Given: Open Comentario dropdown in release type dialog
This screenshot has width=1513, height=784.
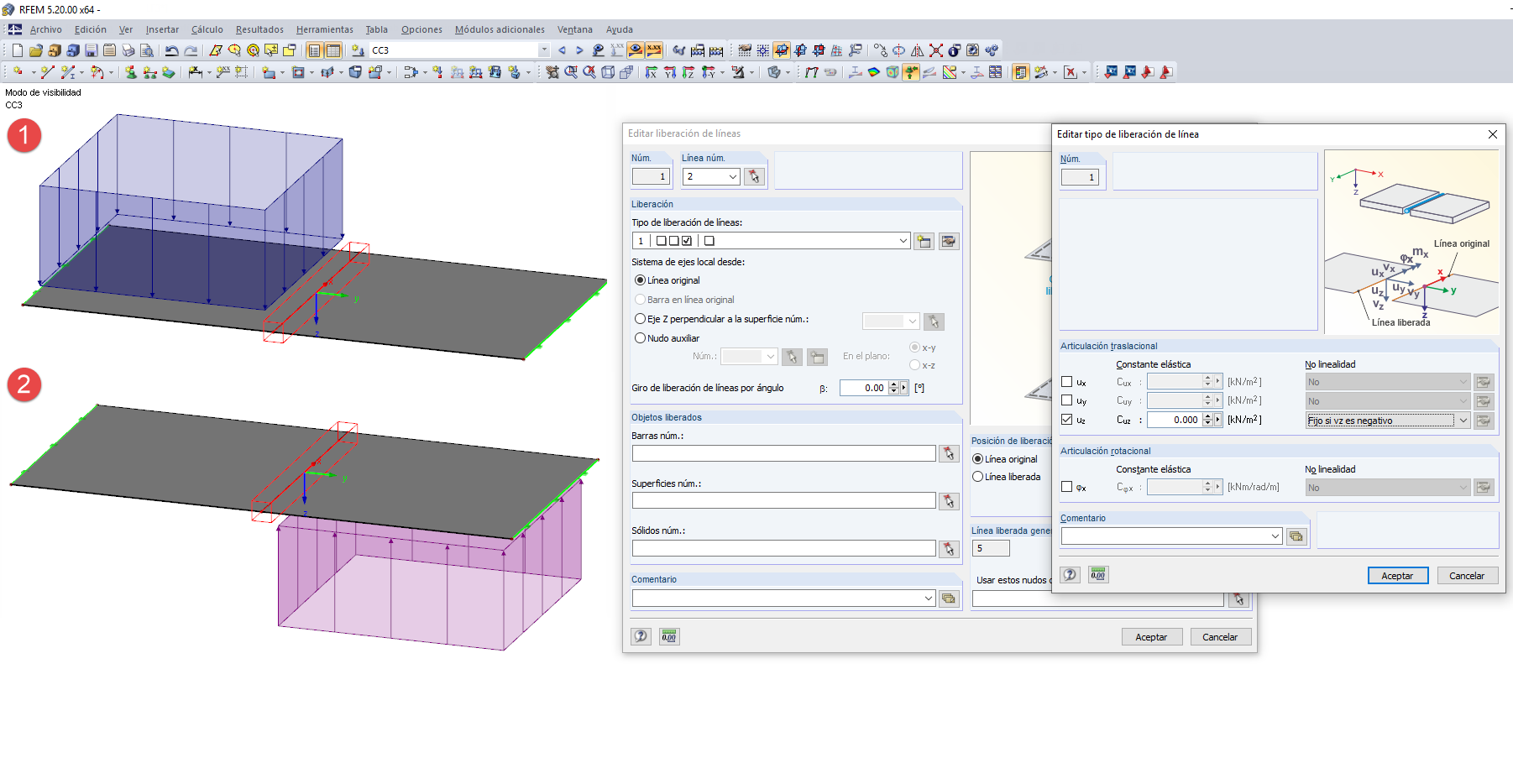Looking at the screenshot, I should [1275, 536].
